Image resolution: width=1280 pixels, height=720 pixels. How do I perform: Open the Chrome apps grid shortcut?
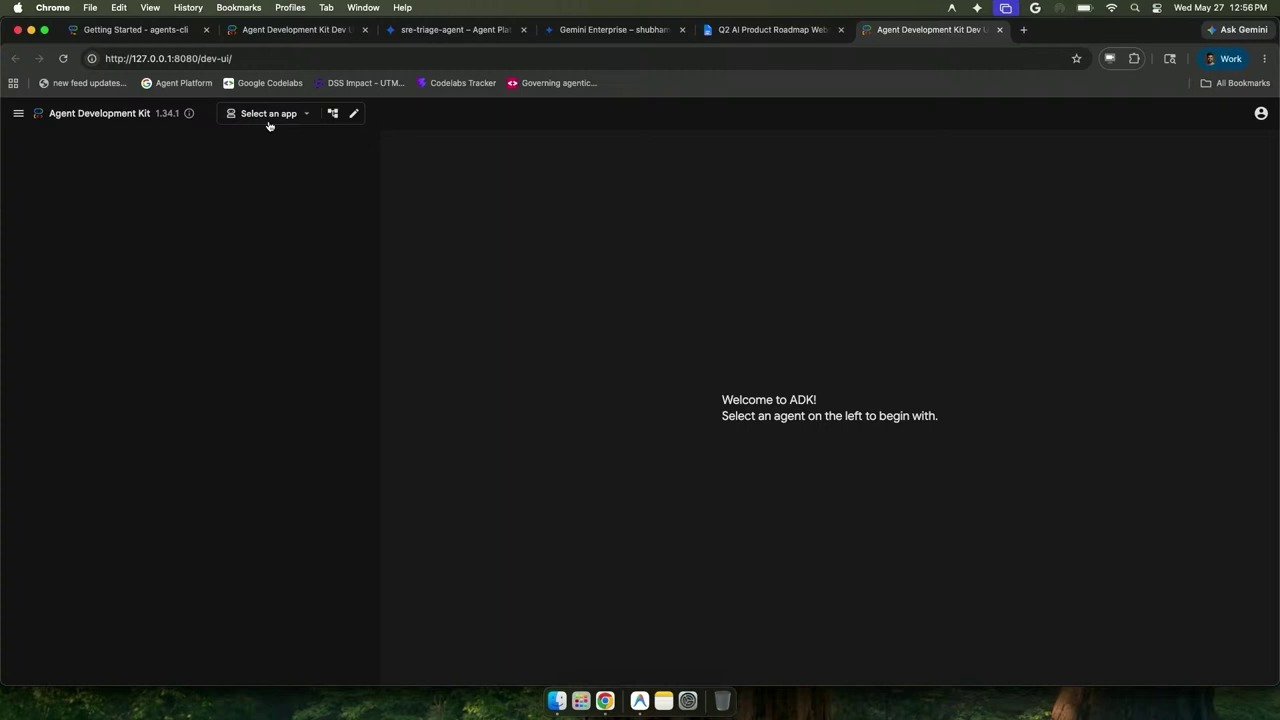coord(13,83)
